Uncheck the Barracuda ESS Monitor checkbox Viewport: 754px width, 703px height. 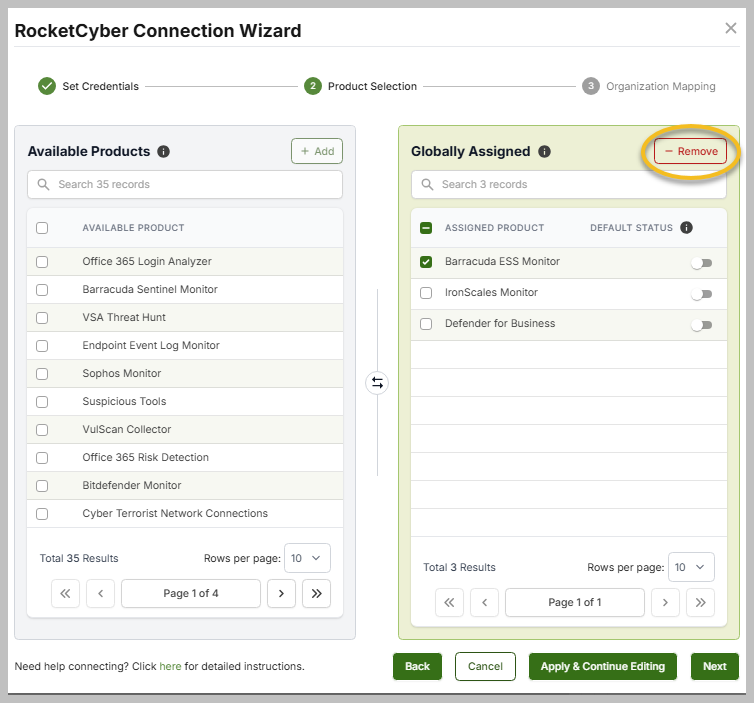click(x=426, y=262)
